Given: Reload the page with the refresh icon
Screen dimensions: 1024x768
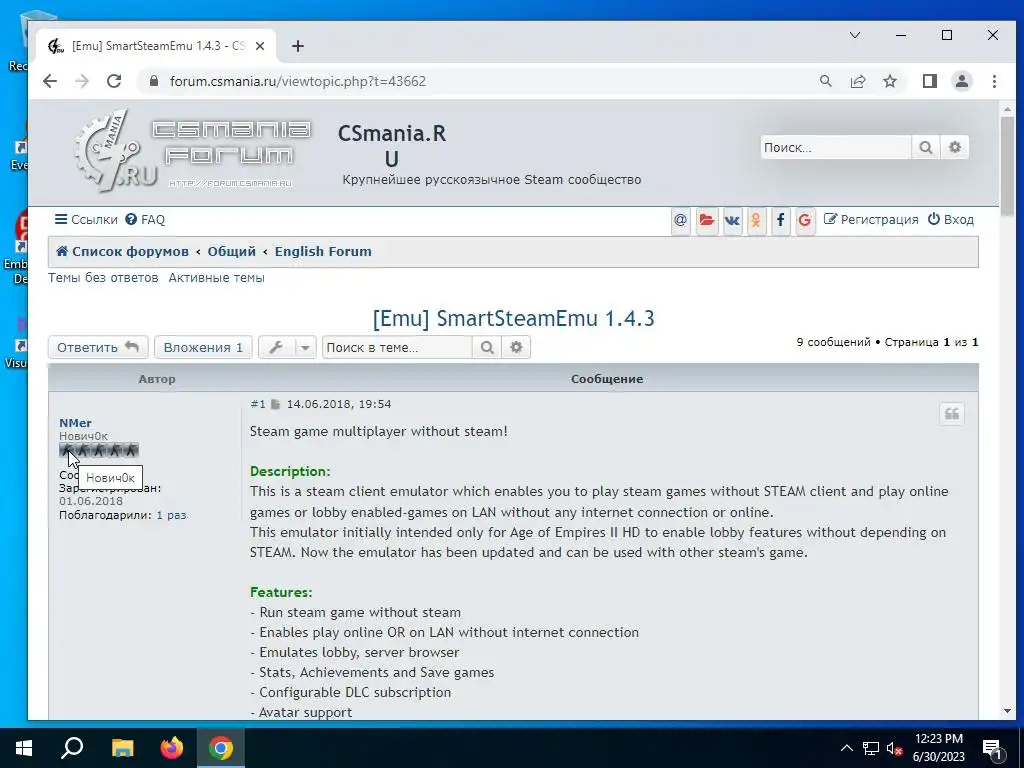Looking at the screenshot, I should click(x=114, y=81).
